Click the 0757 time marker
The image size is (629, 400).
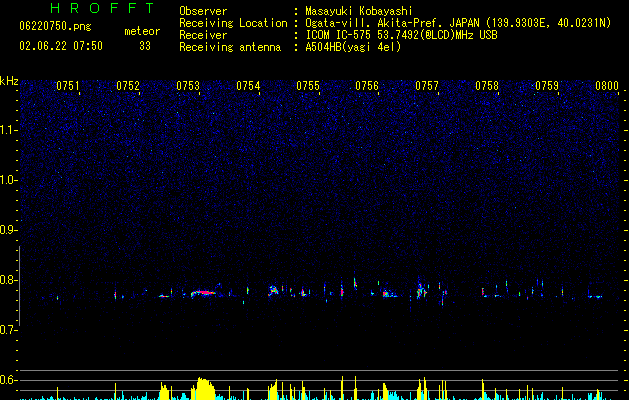coord(427,86)
